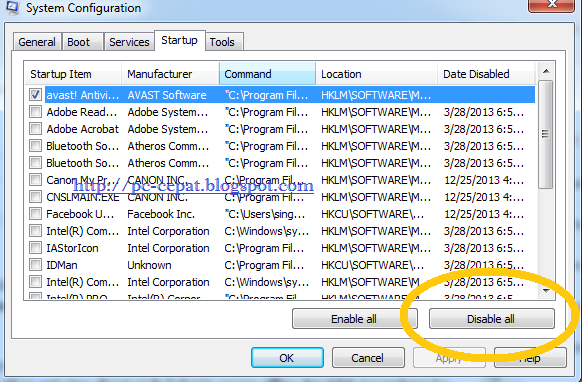This screenshot has height=382, width=582.
Task: Go to the Services tab
Action: point(129,42)
